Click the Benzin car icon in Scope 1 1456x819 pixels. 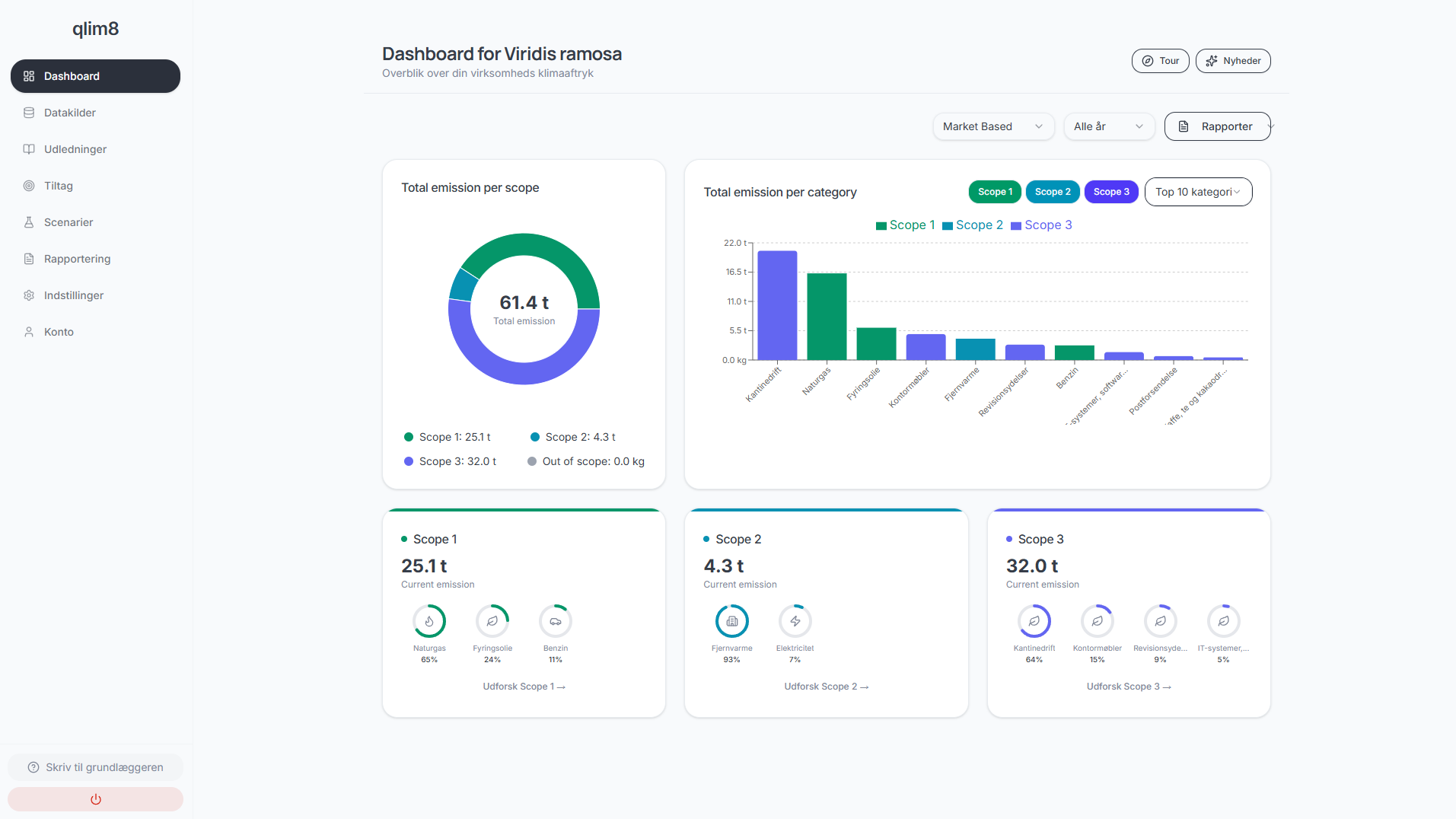click(x=556, y=621)
